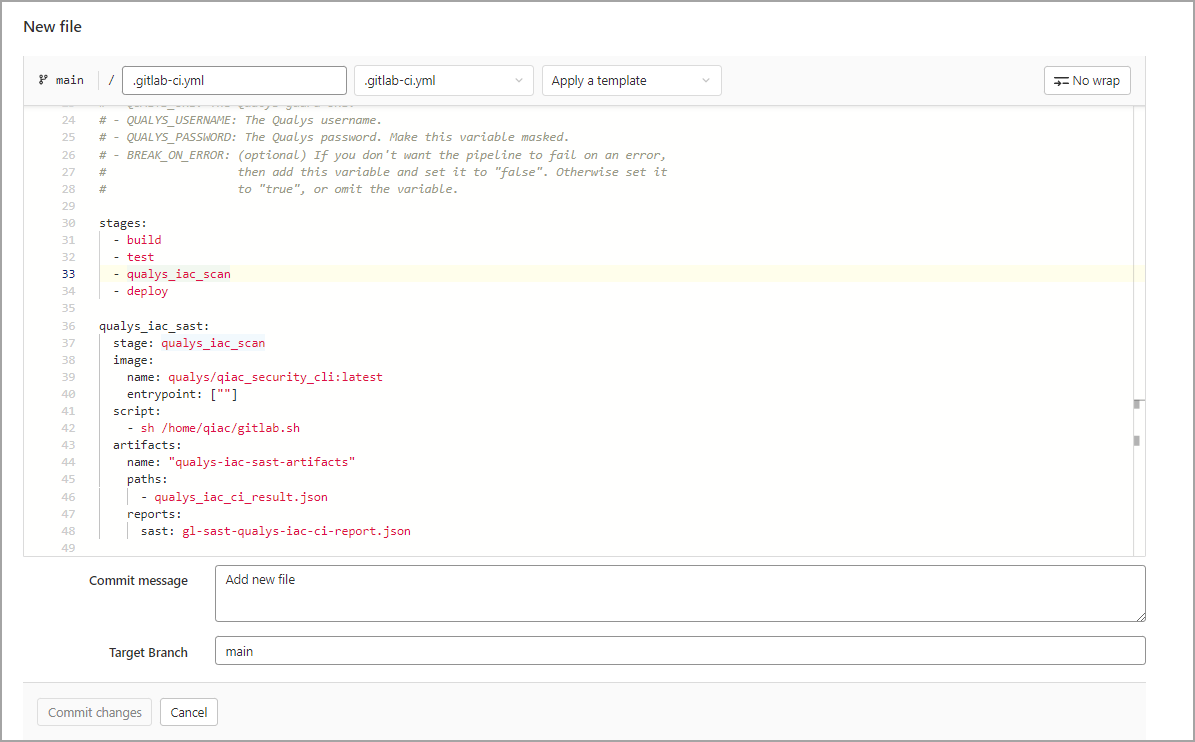
Task: Open the .gitlab-ci.yml file type dropdown
Action: (x=443, y=81)
